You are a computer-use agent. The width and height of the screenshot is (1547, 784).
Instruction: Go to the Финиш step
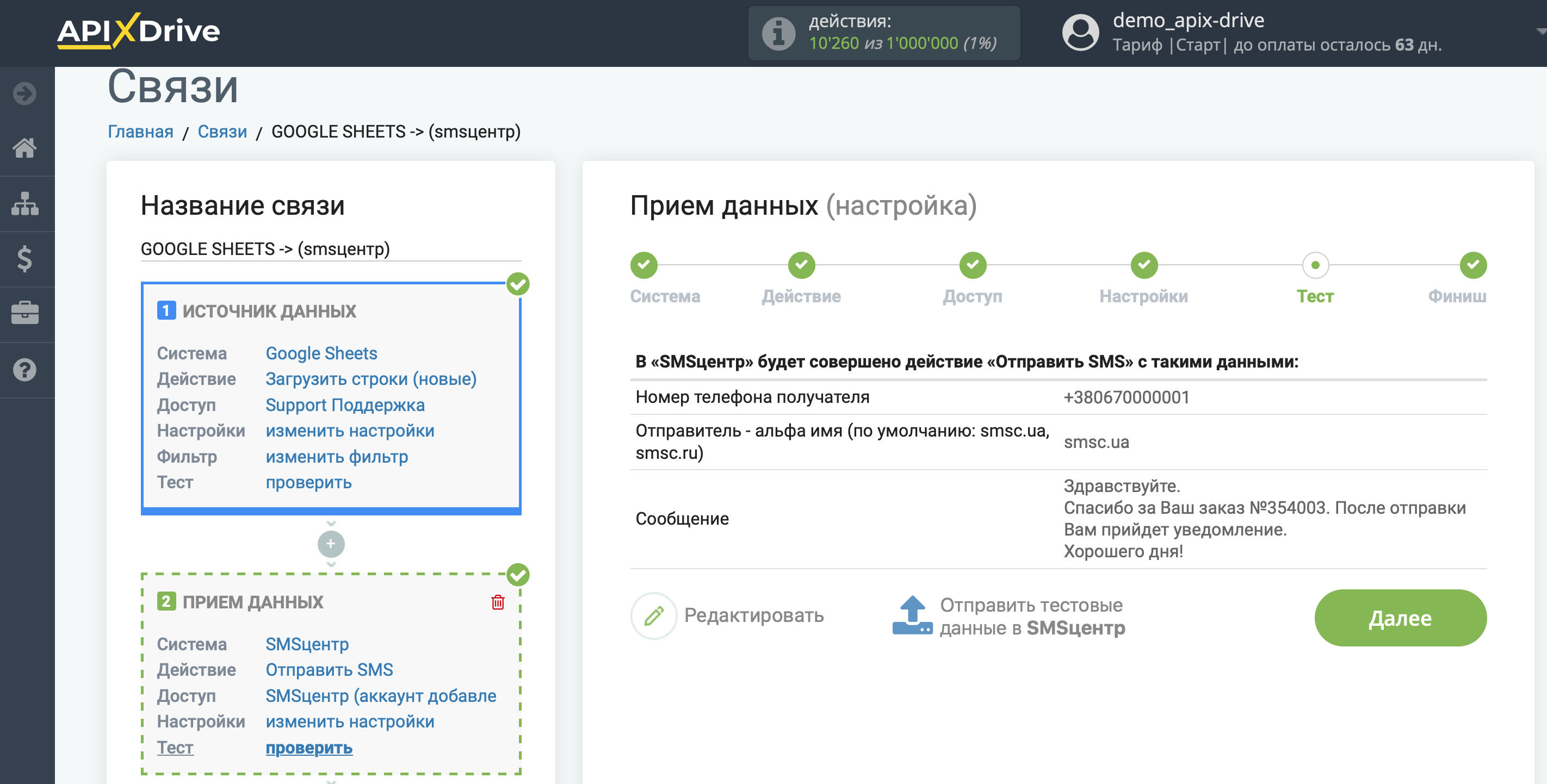point(1473,265)
